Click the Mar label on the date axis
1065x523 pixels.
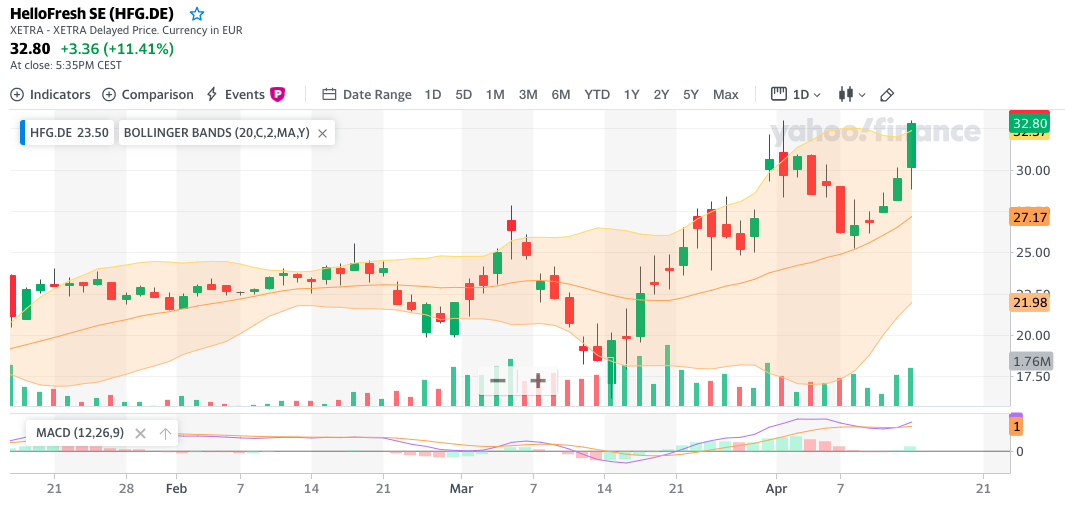[x=462, y=488]
